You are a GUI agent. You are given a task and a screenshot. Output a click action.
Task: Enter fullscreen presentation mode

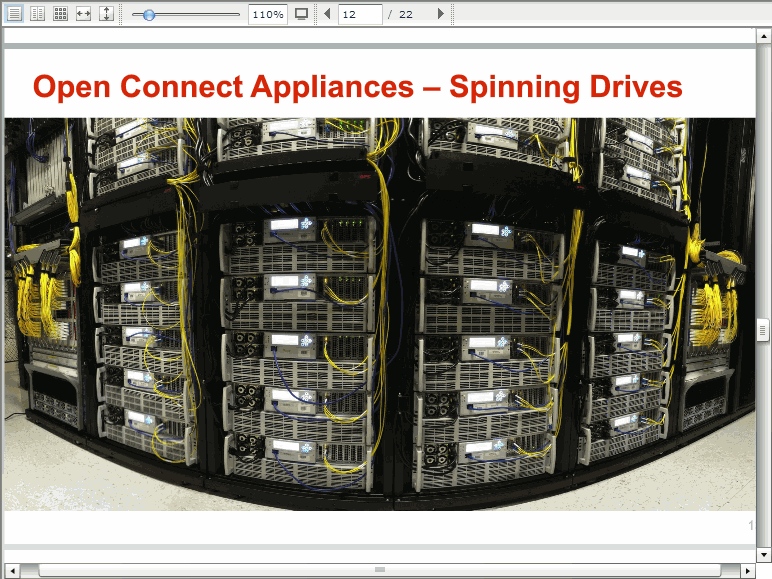click(301, 14)
